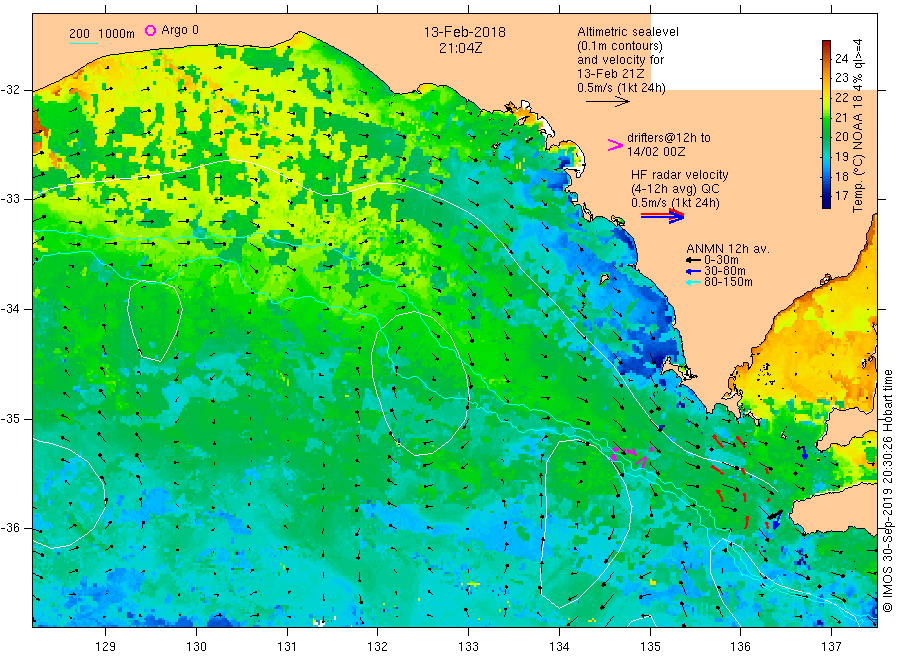This screenshot has width=900, height=660.
Task: Click the red-blue HF radar velocity arrow
Action: tap(662, 216)
